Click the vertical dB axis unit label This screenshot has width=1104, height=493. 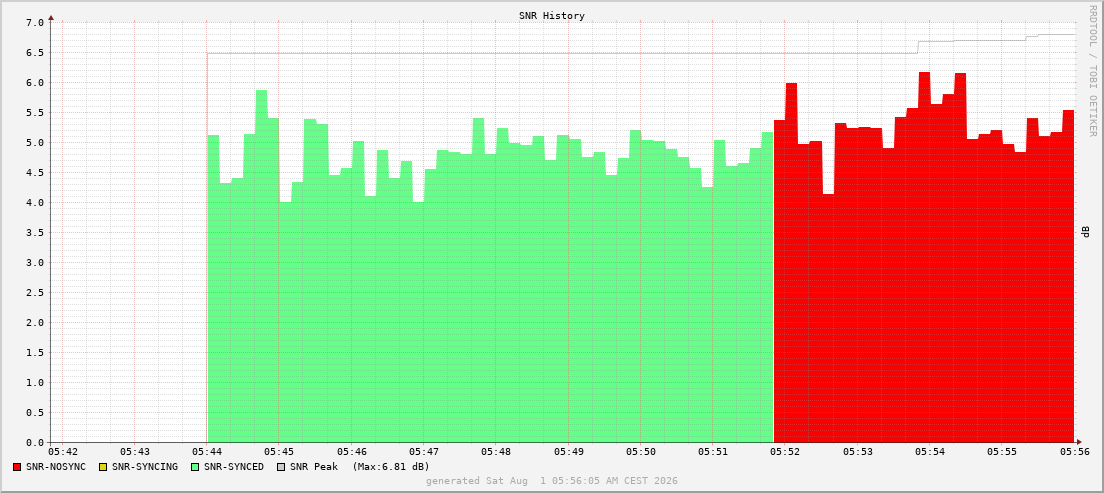tap(1085, 232)
